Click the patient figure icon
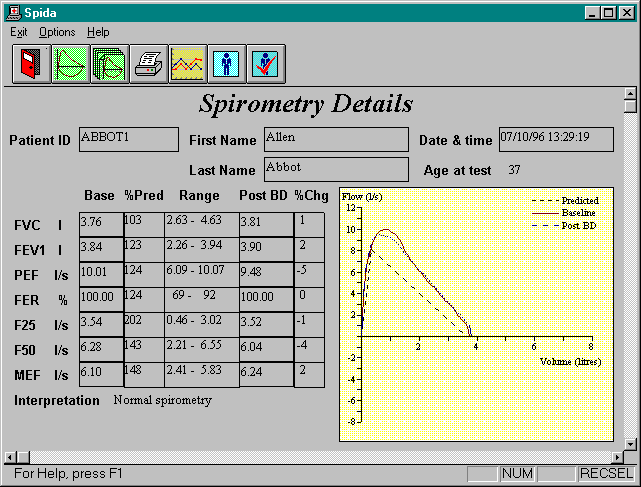Screen dimensions: 641x487 (227, 64)
